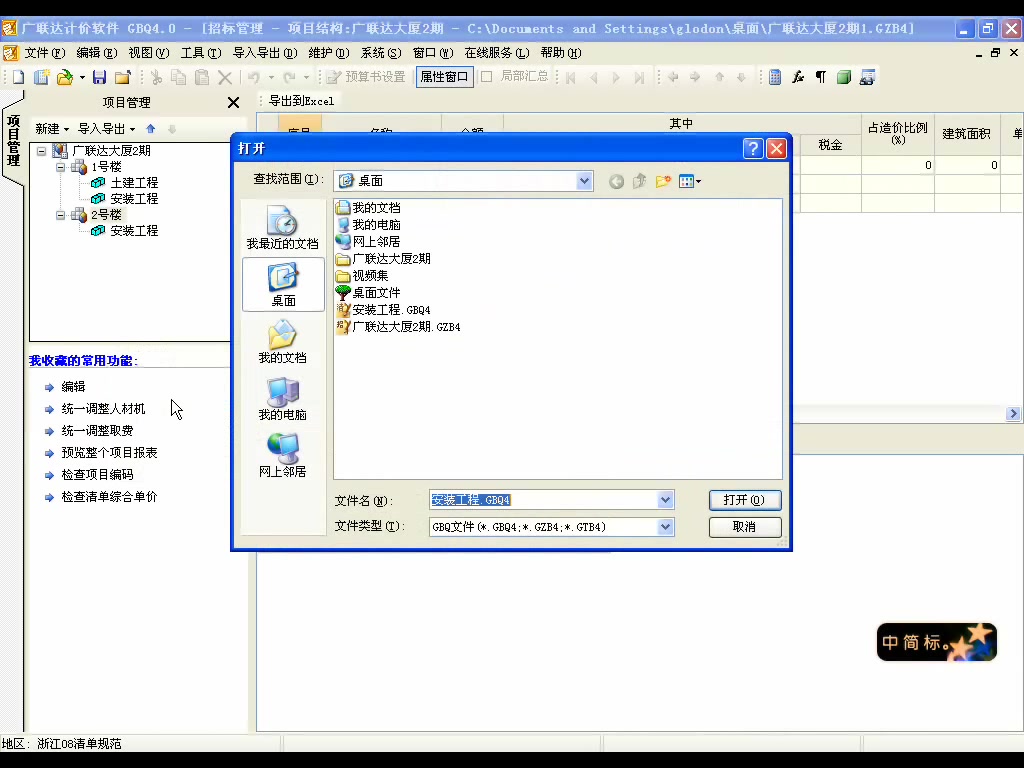The width and height of the screenshot is (1024, 768).
Task: Switch to the 导出到Excel tab
Action: click(300, 100)
